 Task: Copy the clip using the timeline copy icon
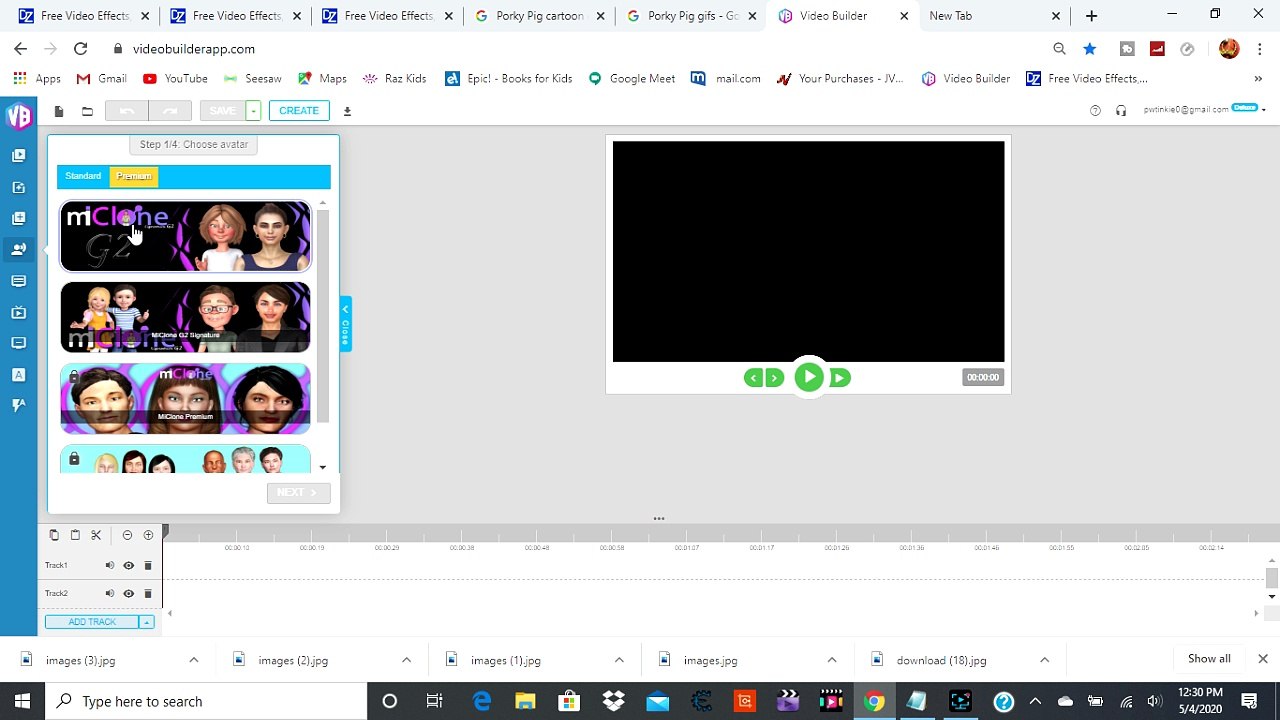[54, 535]
